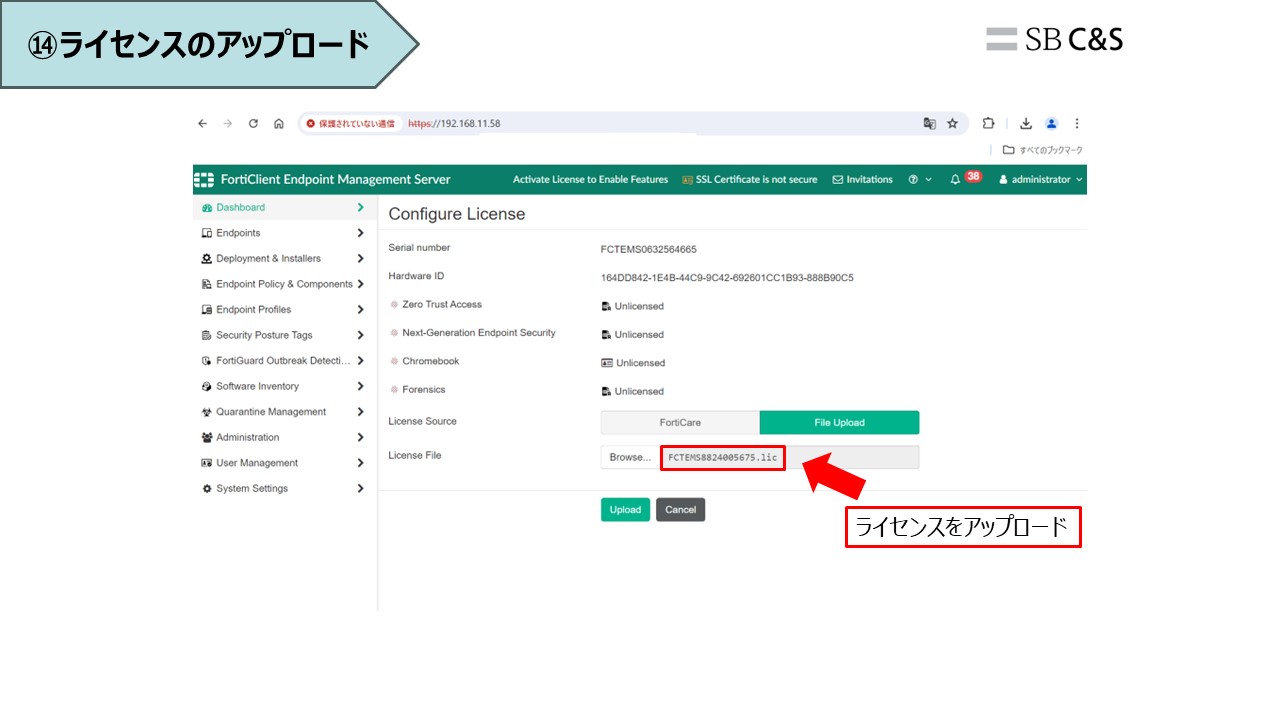1280x720 pixels.
Task: Open the Invitations link in header
Action: click(x=862, y=180)
